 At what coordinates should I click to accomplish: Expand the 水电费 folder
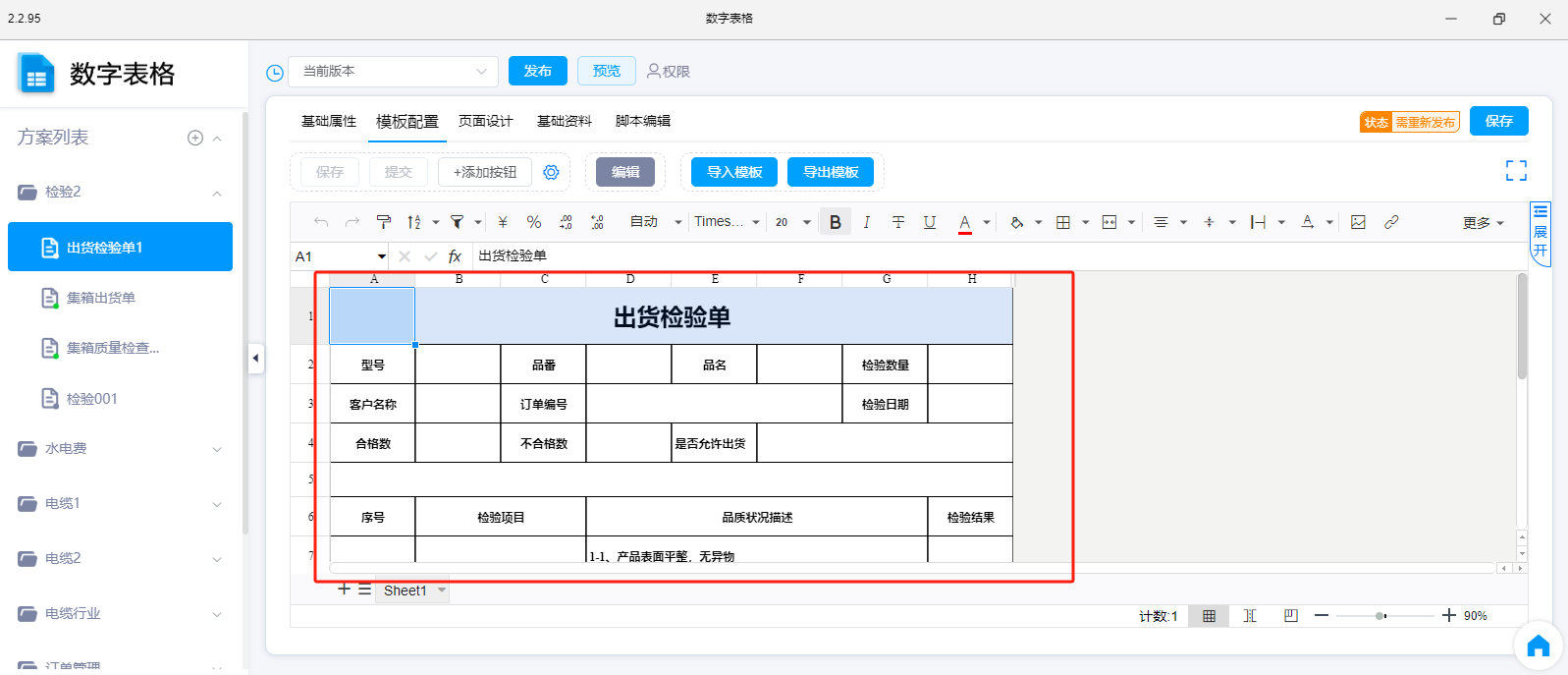(x=217, y=449)
